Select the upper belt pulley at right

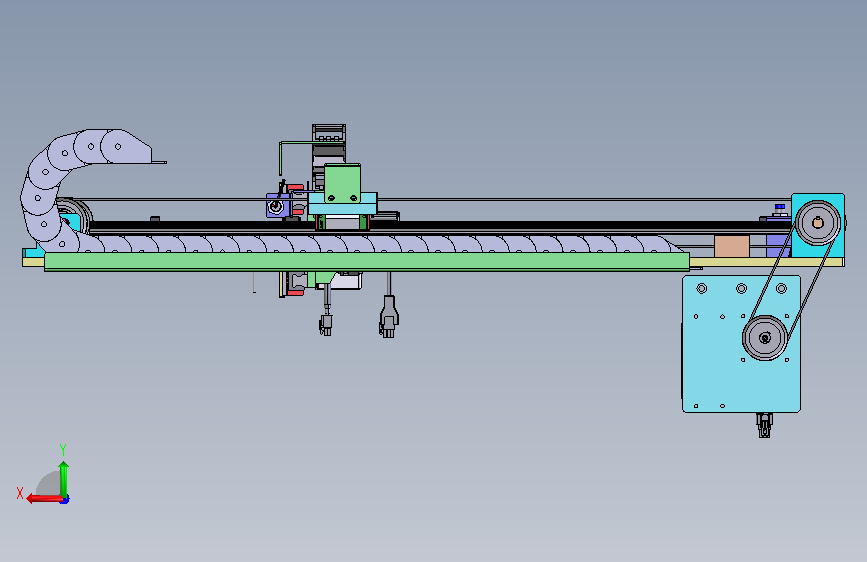click(x=818, y=222)
